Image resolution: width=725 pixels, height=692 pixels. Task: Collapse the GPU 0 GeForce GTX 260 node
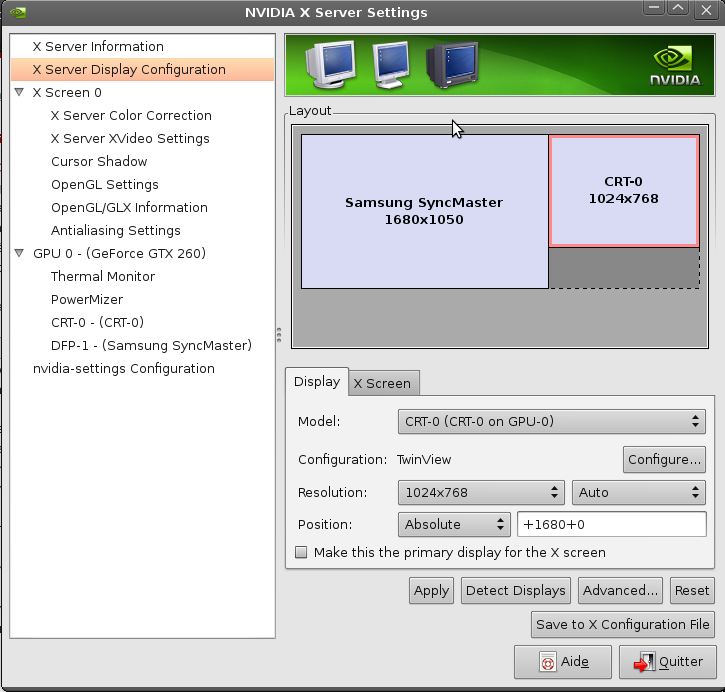pyautogui.click(x=19, y=253)
